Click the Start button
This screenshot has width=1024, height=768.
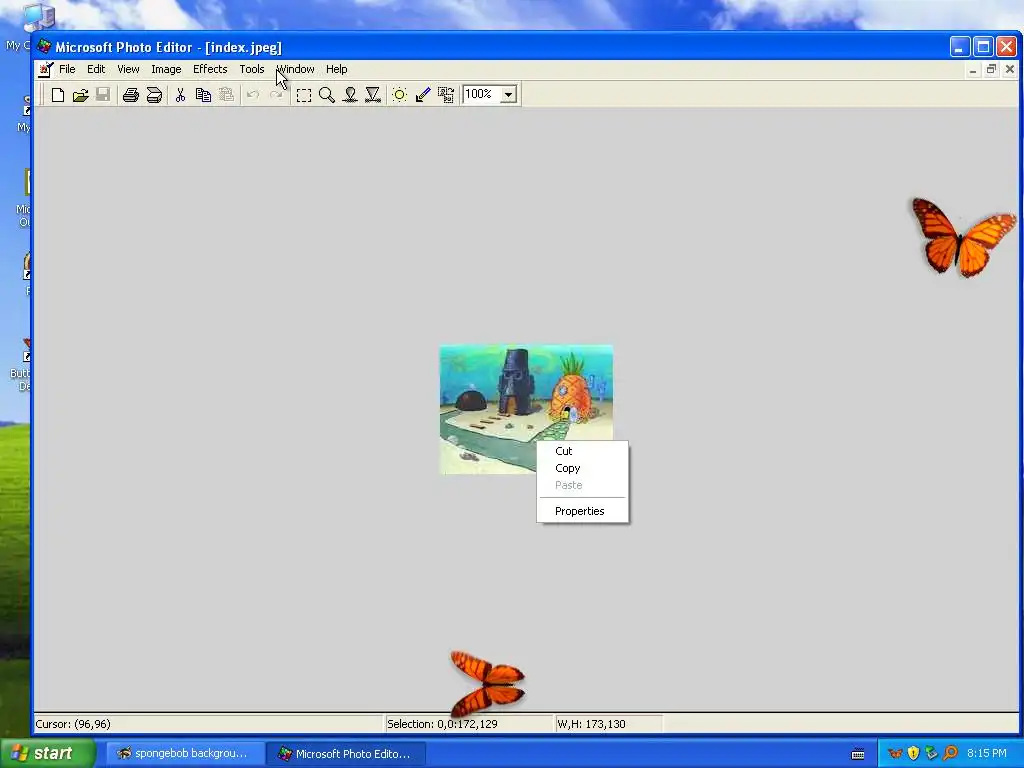pyautogui.click(x=47, y=753)
